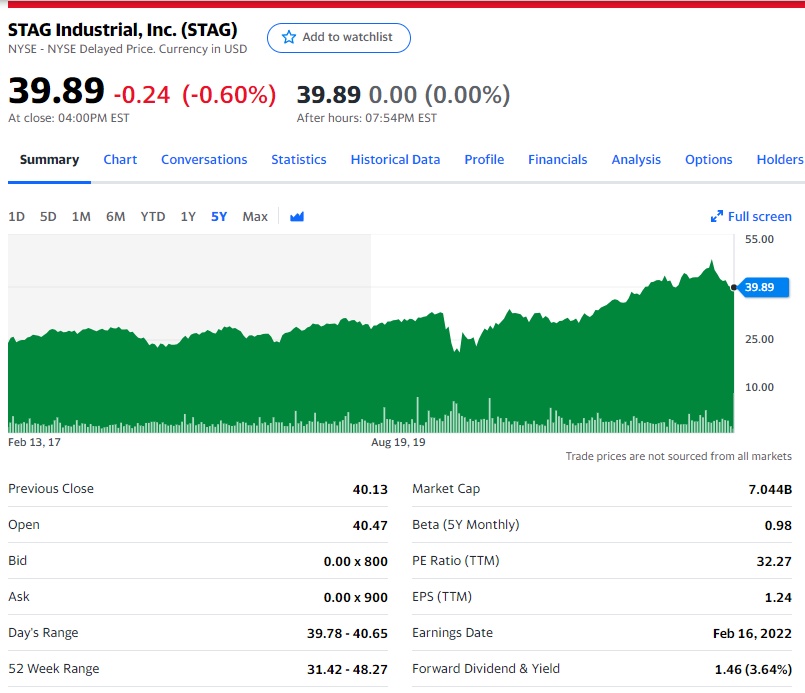This screenshot has height=693, width=805.
Task: Click the Feb 13, 17 axis date
Action: 34,442
